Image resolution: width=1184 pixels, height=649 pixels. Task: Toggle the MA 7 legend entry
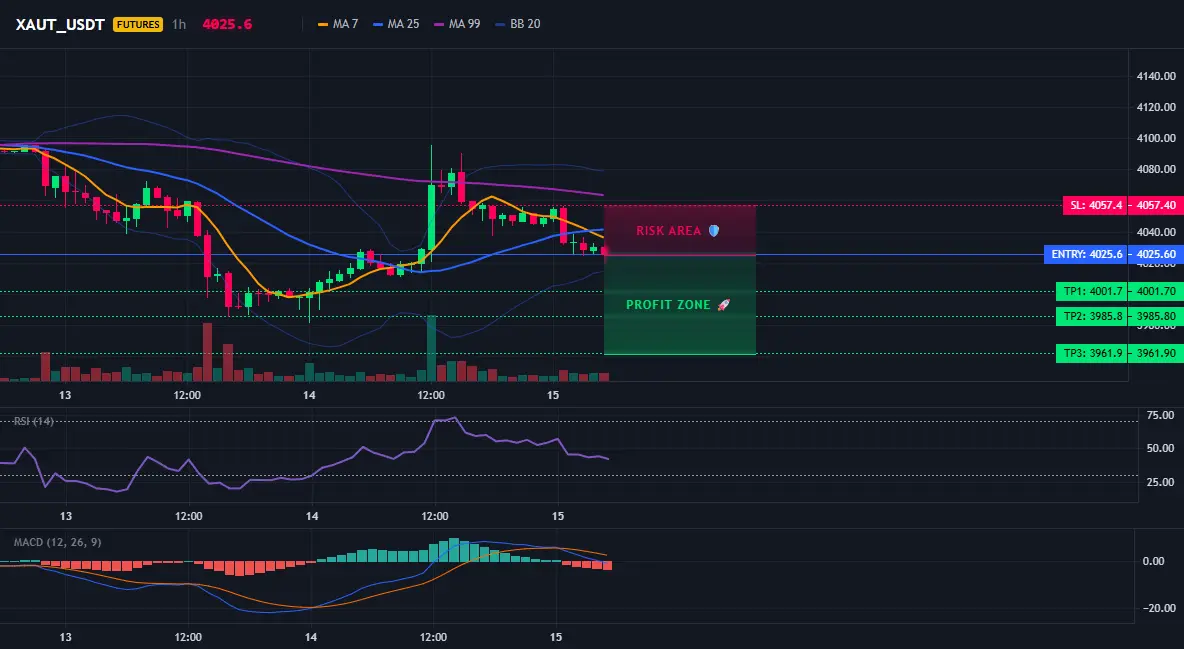(338, 24)
